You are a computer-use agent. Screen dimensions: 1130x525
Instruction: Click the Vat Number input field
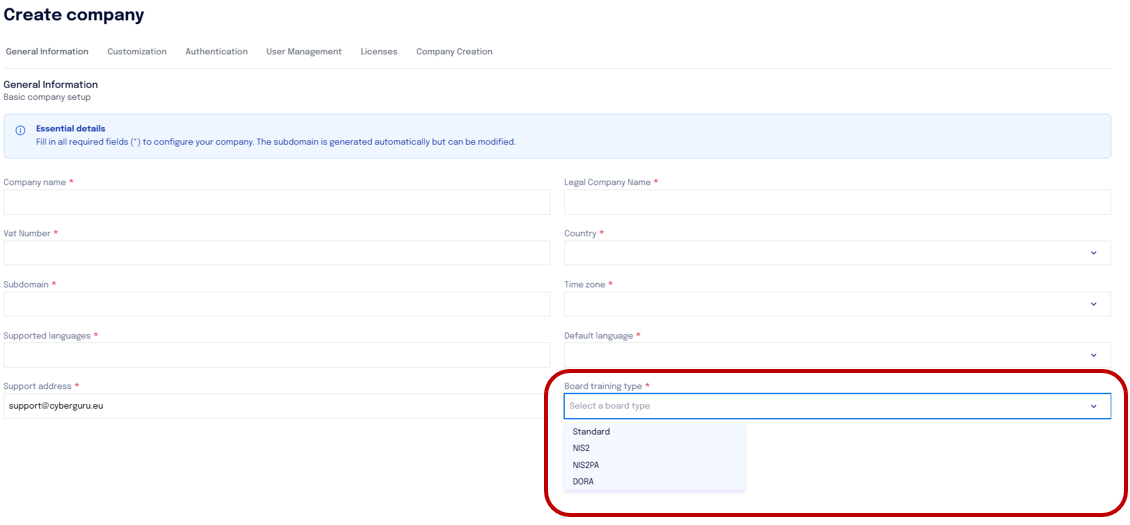click(x=277, y=253)
